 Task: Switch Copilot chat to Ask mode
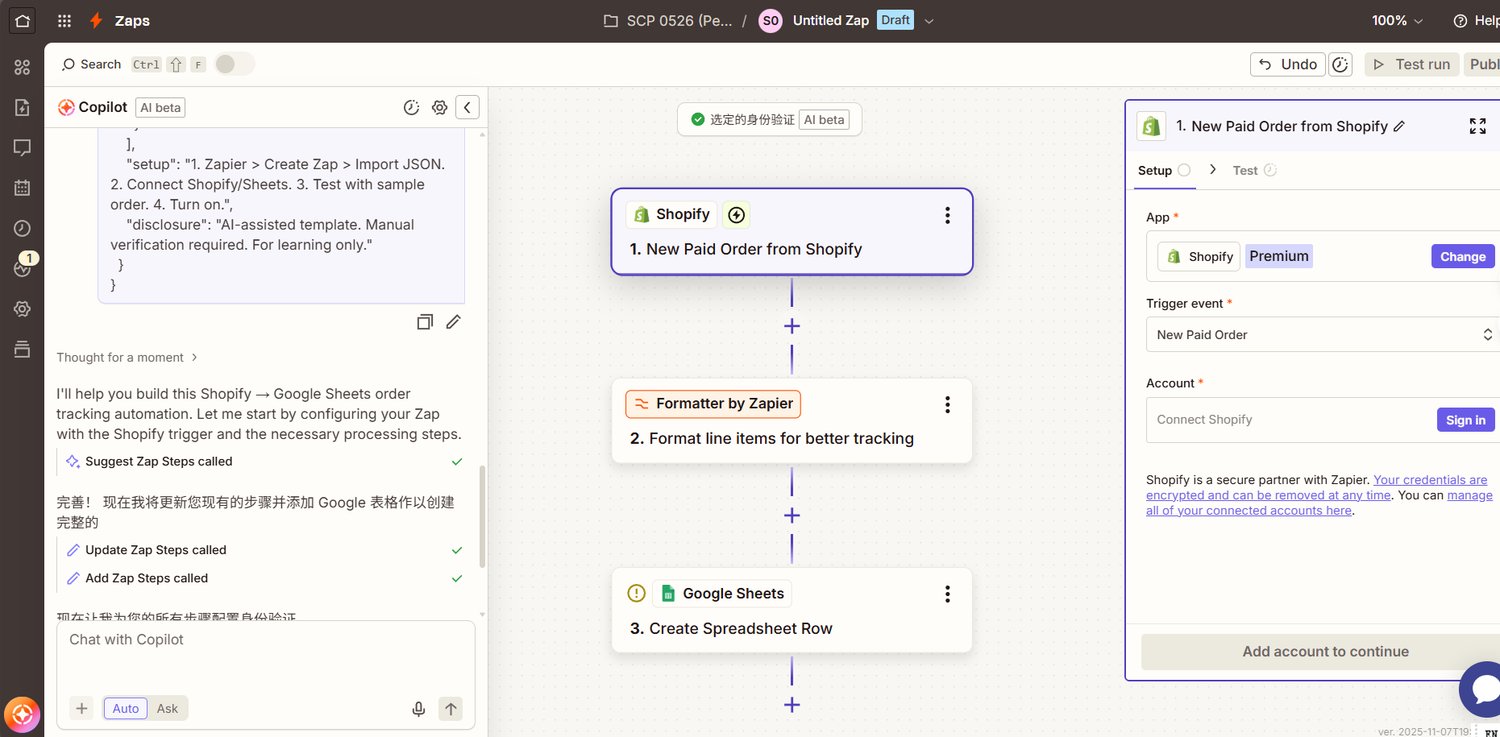(167, 709)
